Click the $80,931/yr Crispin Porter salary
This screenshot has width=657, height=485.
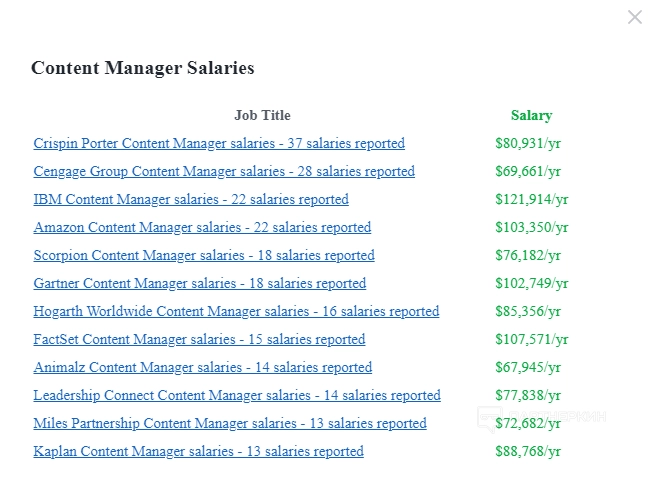528,144
